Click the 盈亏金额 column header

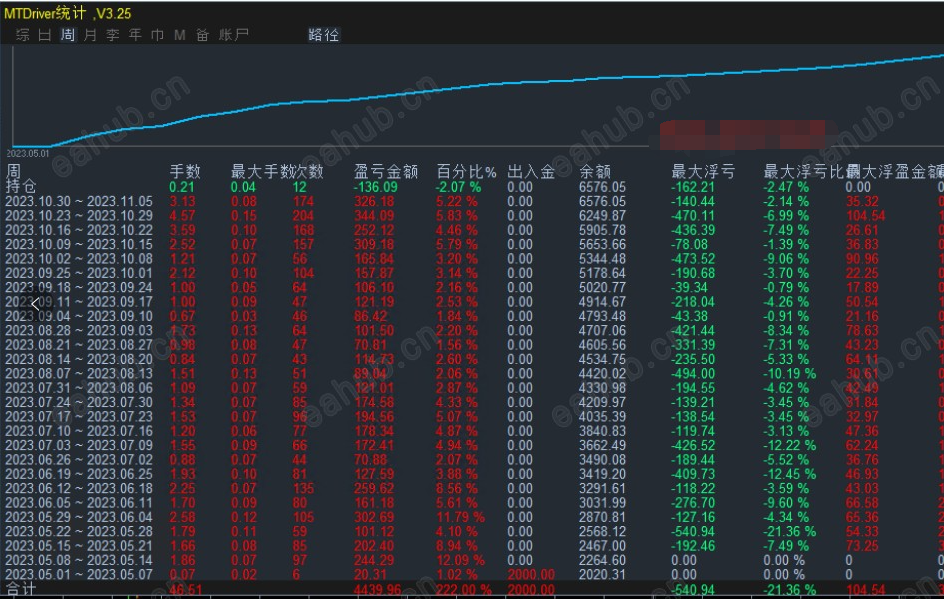386,171
